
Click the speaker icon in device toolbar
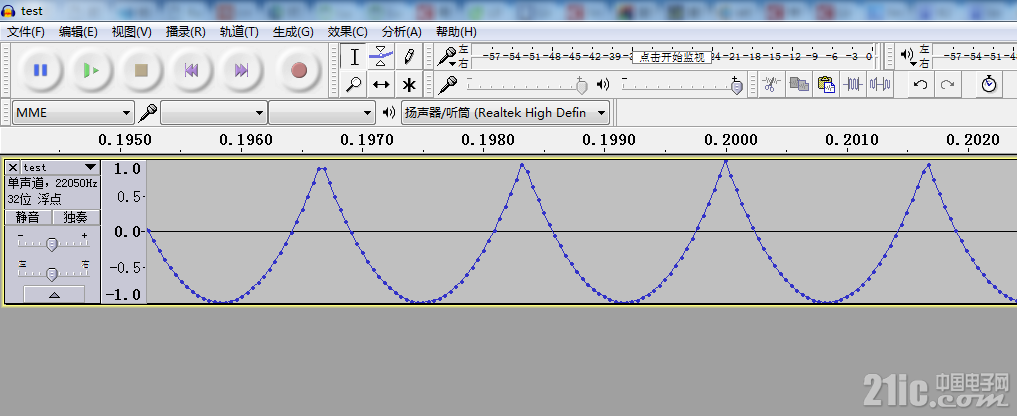coord(389,113)
